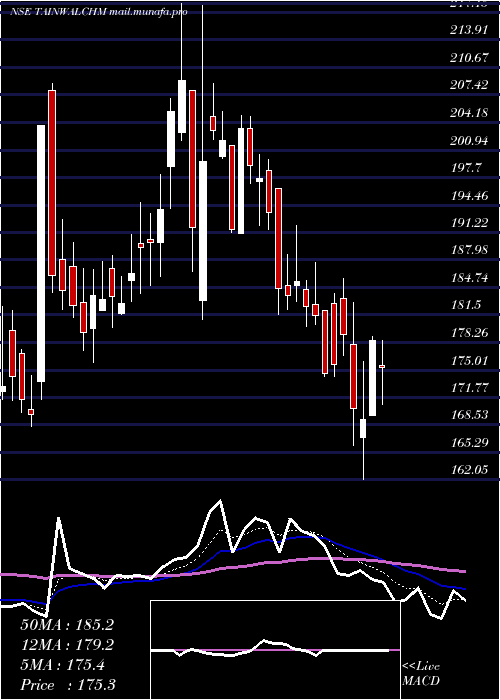Click the 197.7 price axis label
Image resolution: width=500 pixels, height=700 pixels.
click(x=466, y=167)
